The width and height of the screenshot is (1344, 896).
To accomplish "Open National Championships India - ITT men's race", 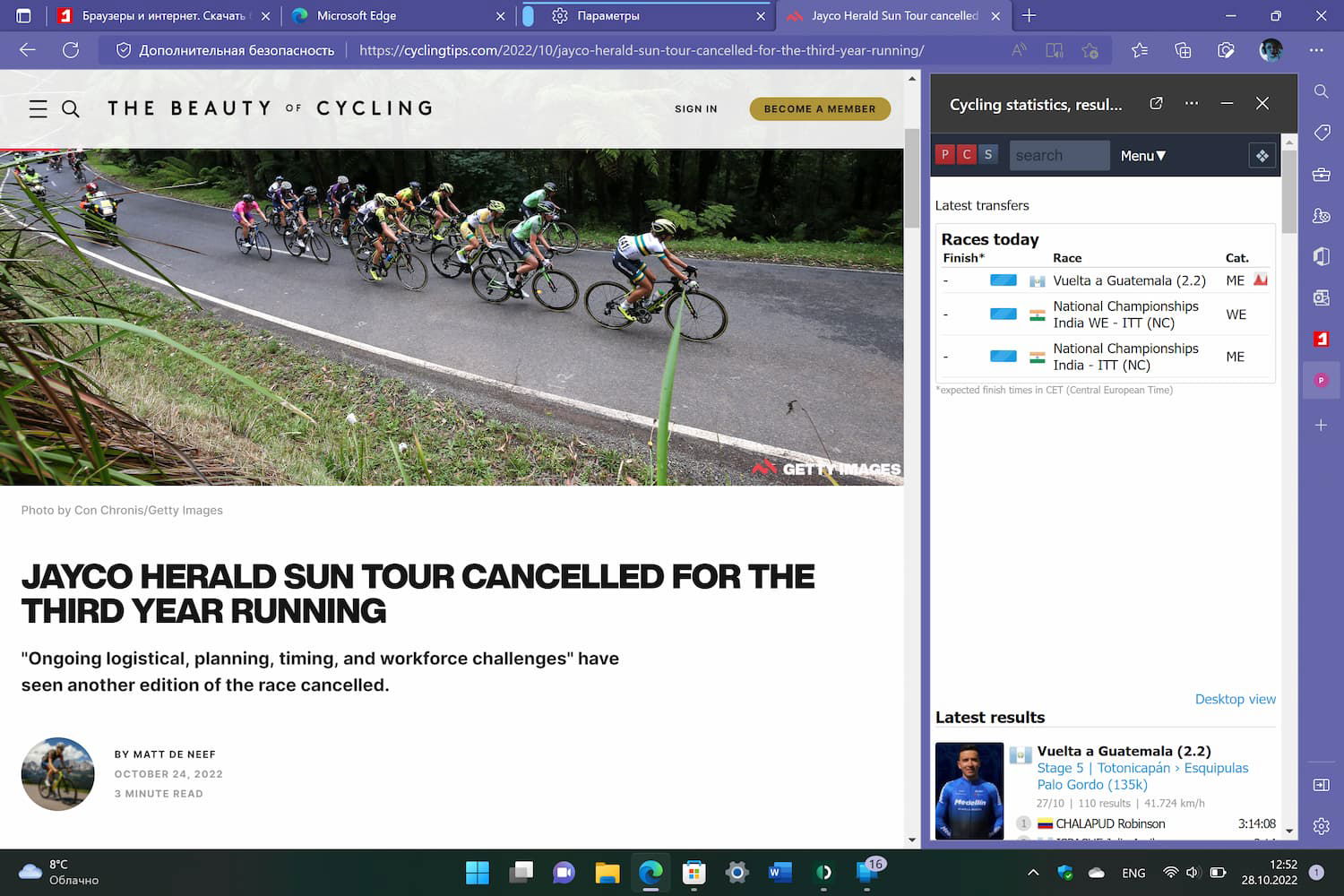I will (1125, 357).
